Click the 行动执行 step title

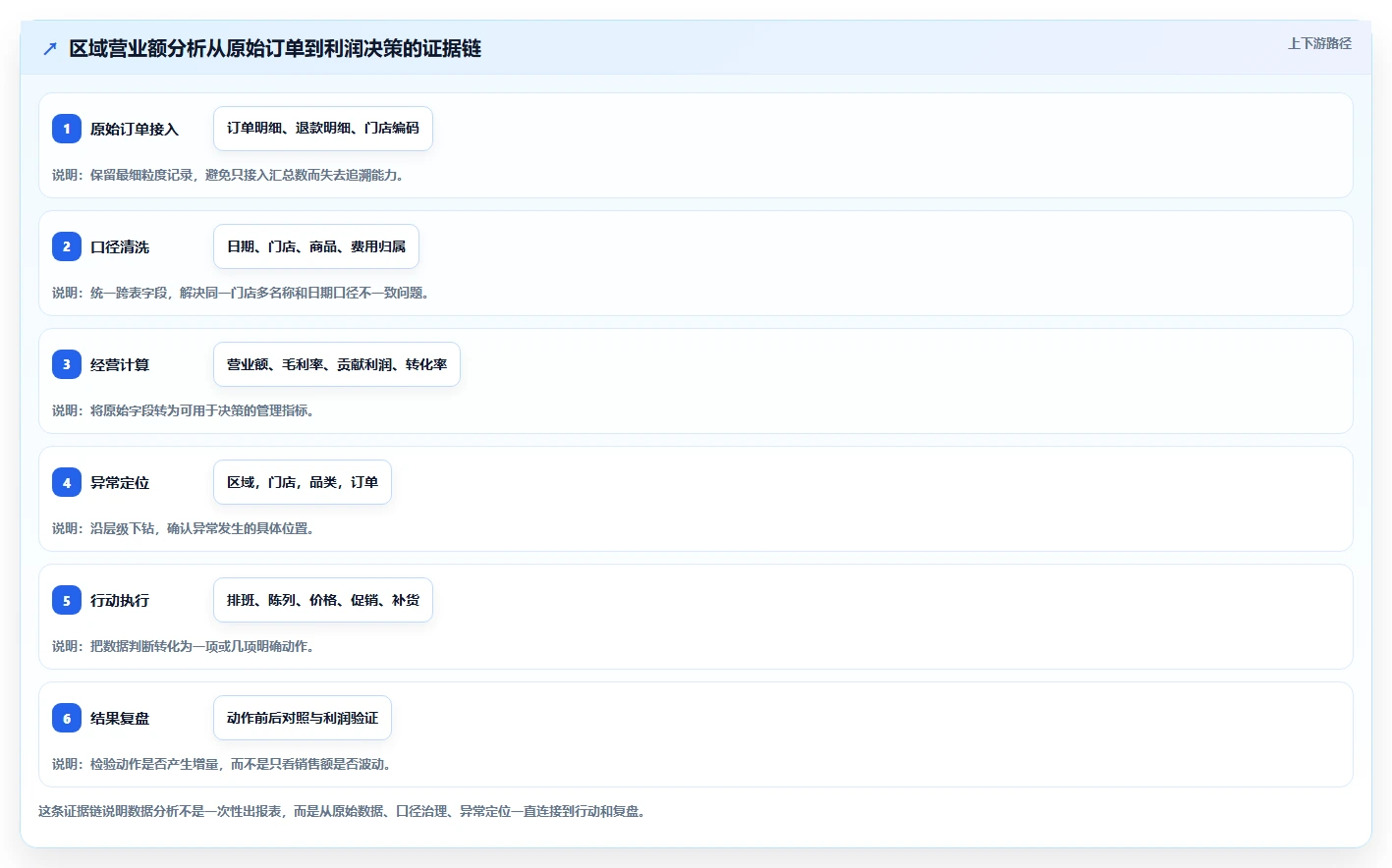[x=120, y=600]
